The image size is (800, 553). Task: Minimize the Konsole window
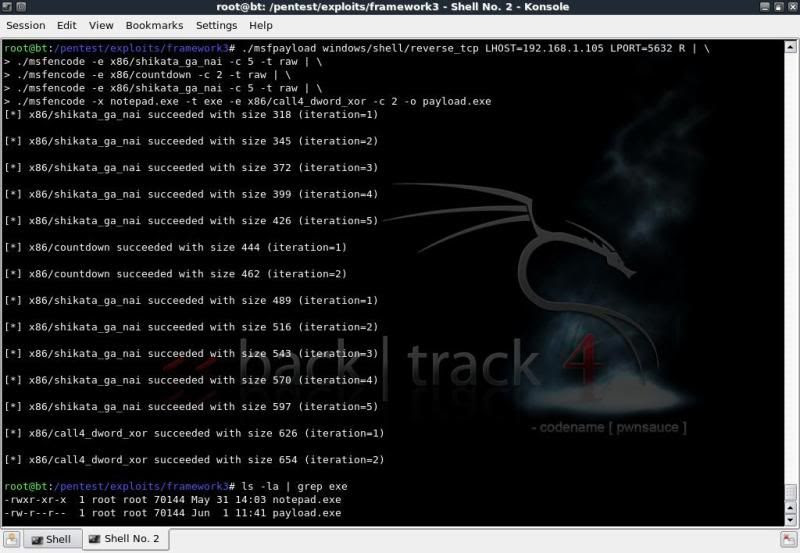pos(765,7)
